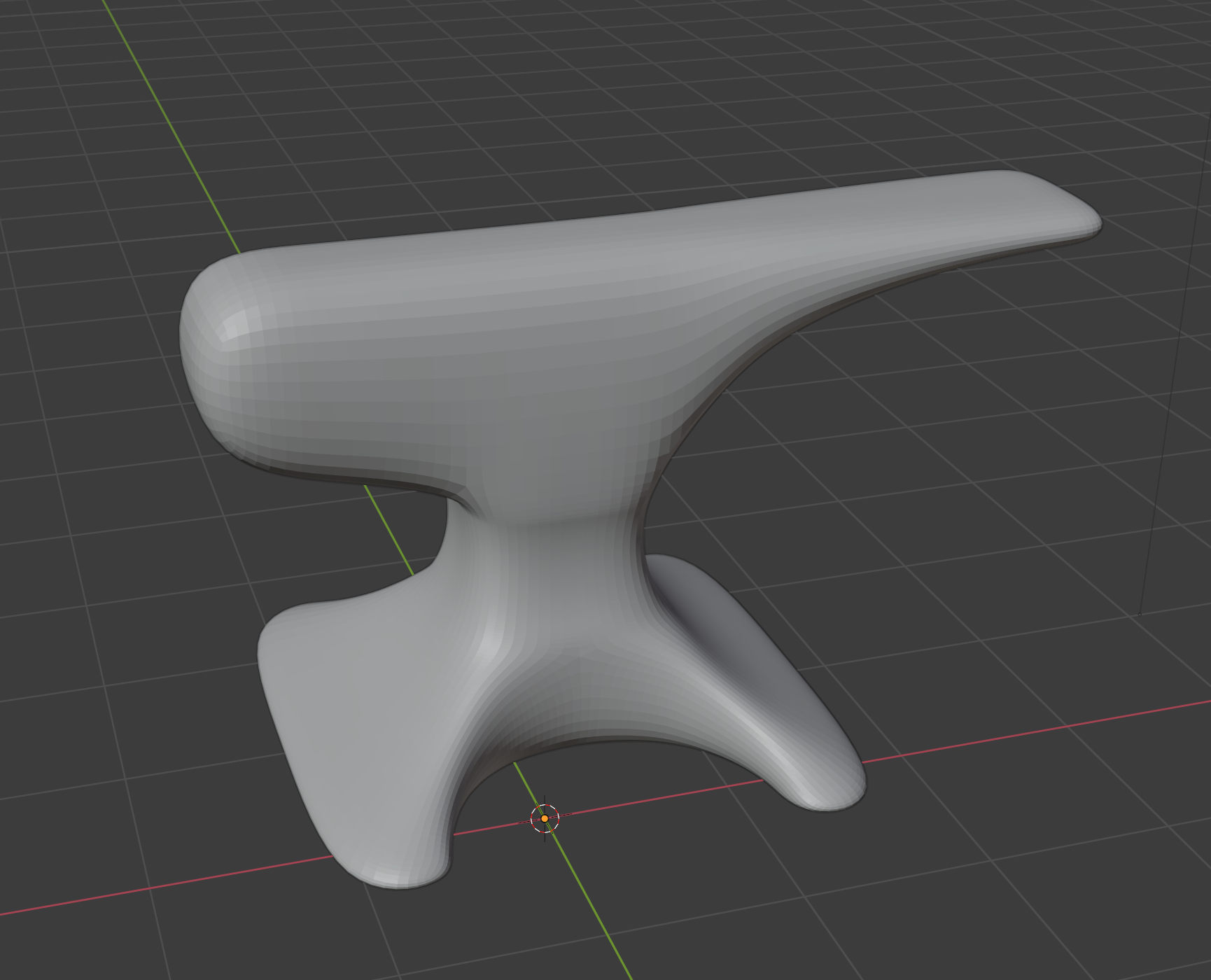Click the 3D cursor at the origin
Viewport: 1211px width, 980px height.
pos(545,818)
